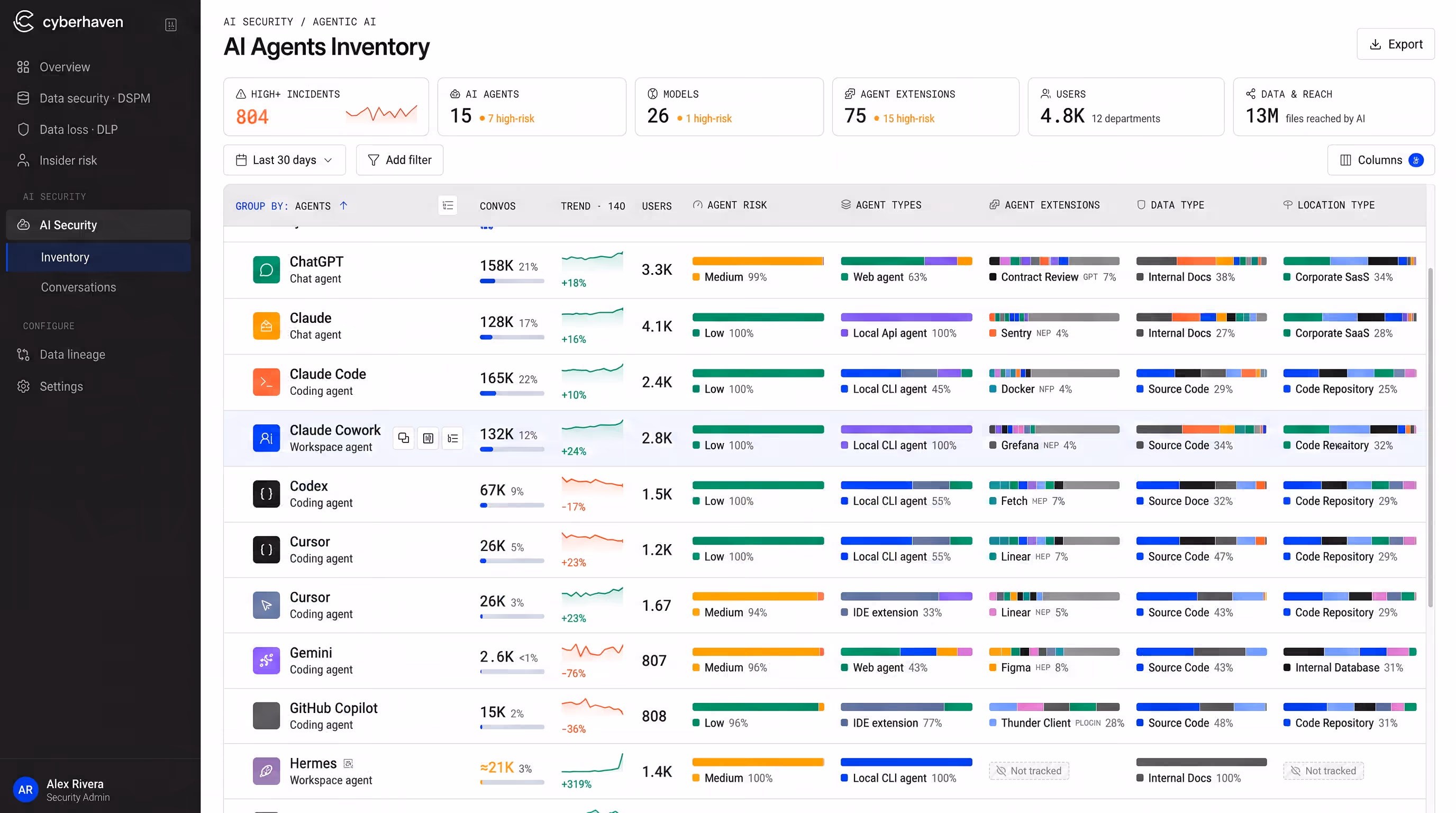This screenshot has height=813, width=1456.
Task: Click Location Type column header
Action: pyautogui.click(x=1329, y=205)
